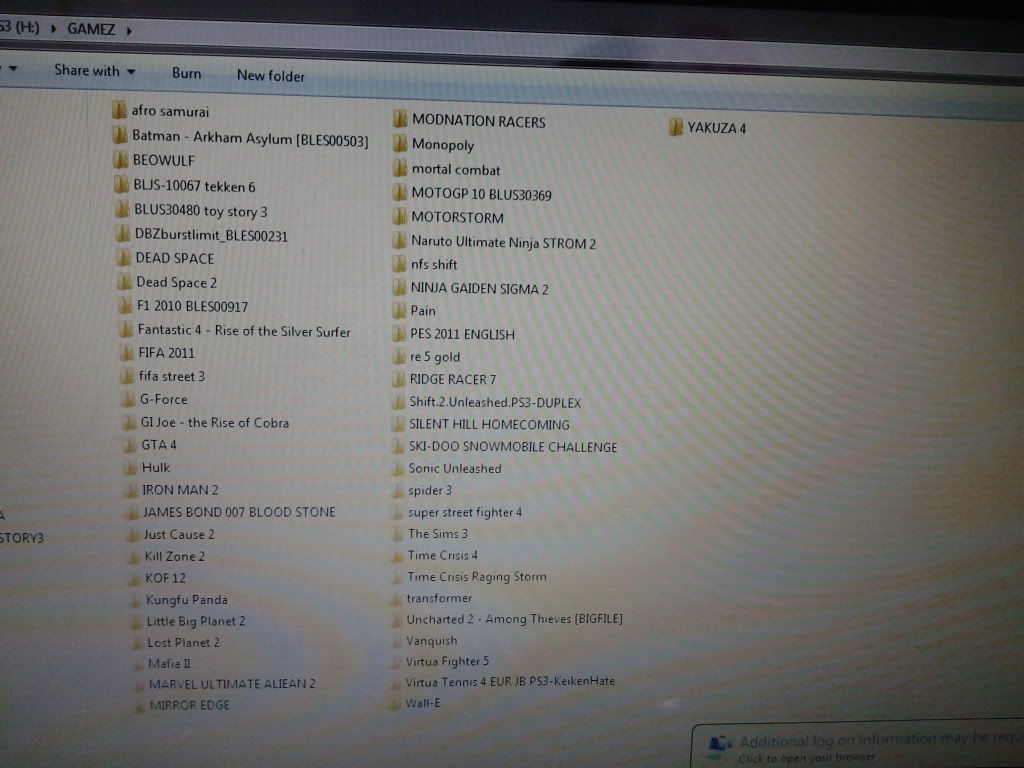
Task: Click the BEOWULF folder icon
Action: click(120, 160)
